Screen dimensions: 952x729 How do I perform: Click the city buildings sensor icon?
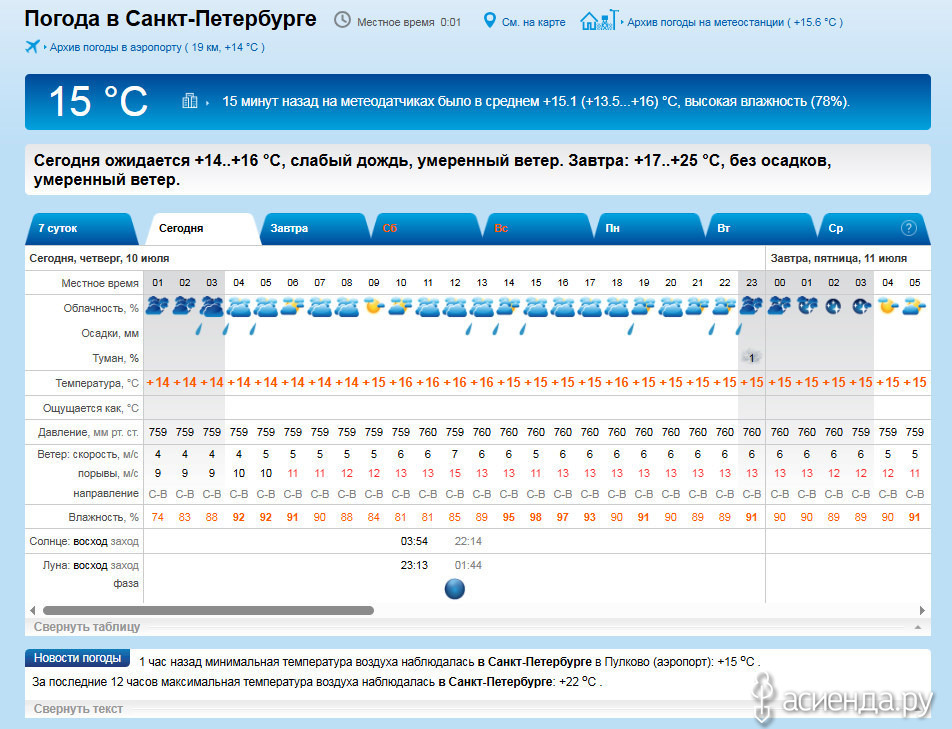(190, 101)
